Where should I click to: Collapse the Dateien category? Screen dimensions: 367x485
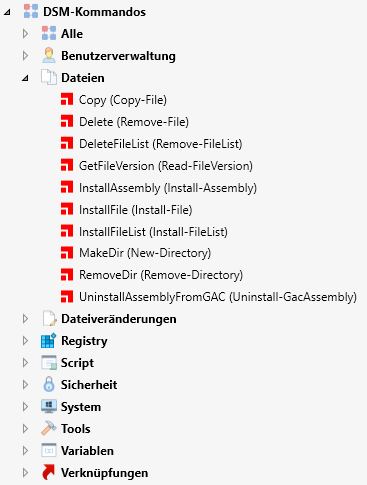[x=25, y=78]
